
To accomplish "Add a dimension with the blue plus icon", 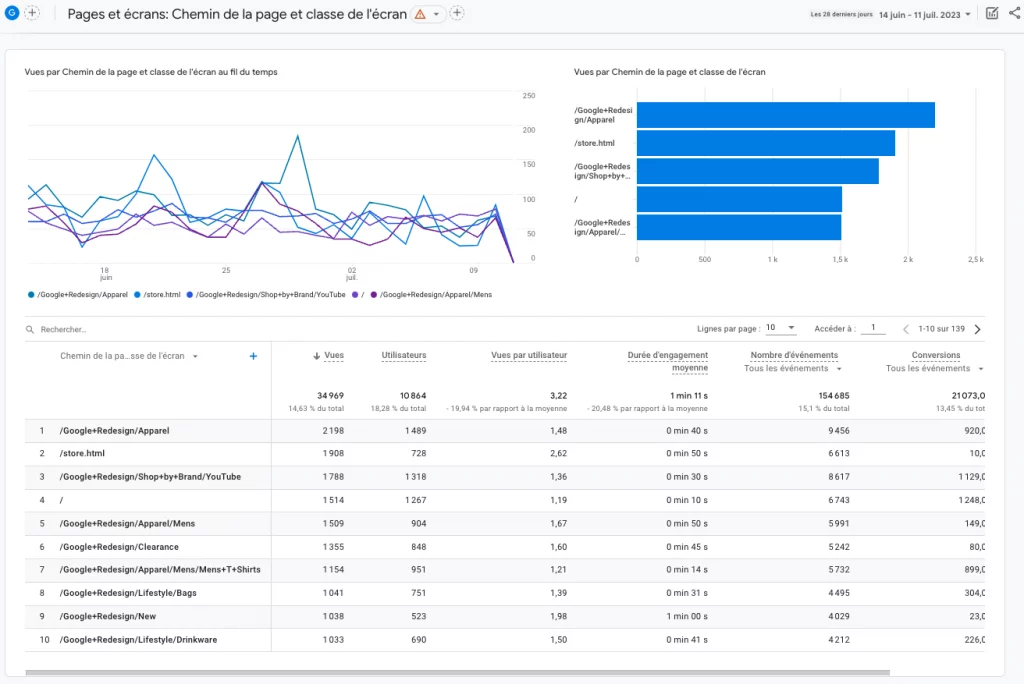I will pos(253,356).
